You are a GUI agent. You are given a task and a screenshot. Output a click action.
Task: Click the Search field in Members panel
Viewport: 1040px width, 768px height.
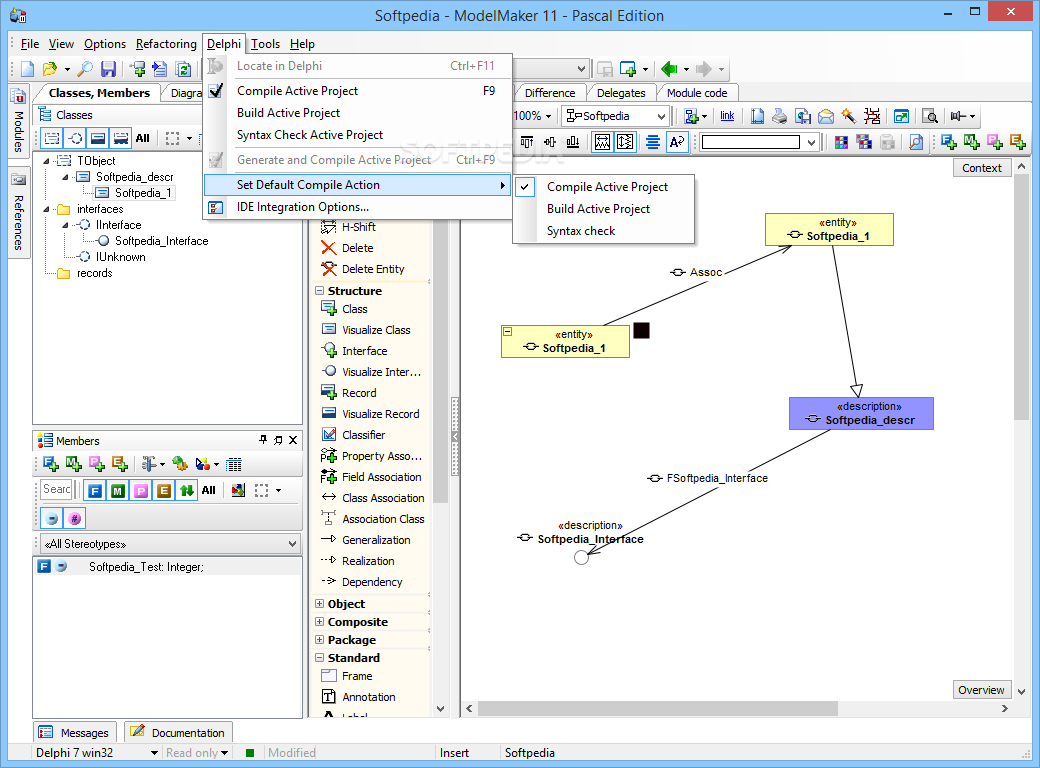point(56,489)
